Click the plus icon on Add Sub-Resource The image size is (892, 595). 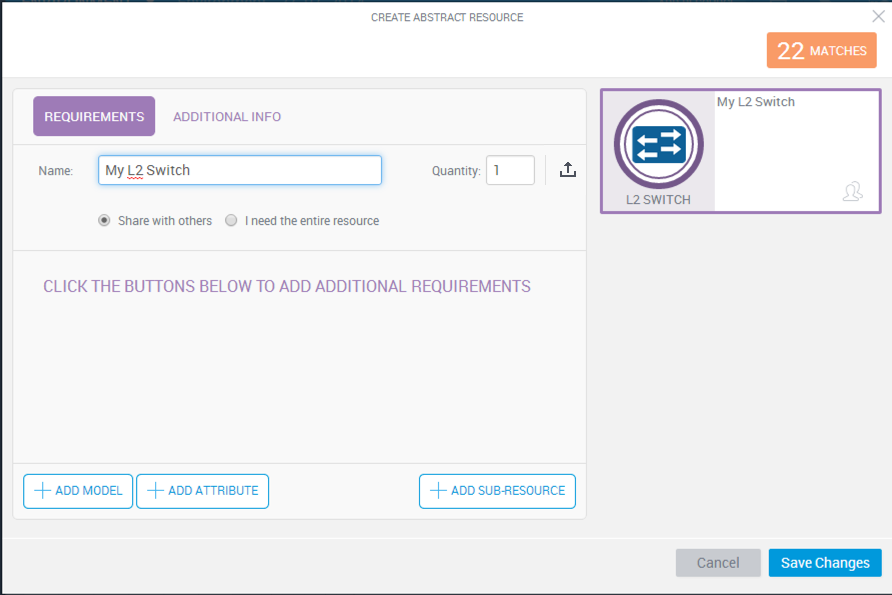coord(438,491)
